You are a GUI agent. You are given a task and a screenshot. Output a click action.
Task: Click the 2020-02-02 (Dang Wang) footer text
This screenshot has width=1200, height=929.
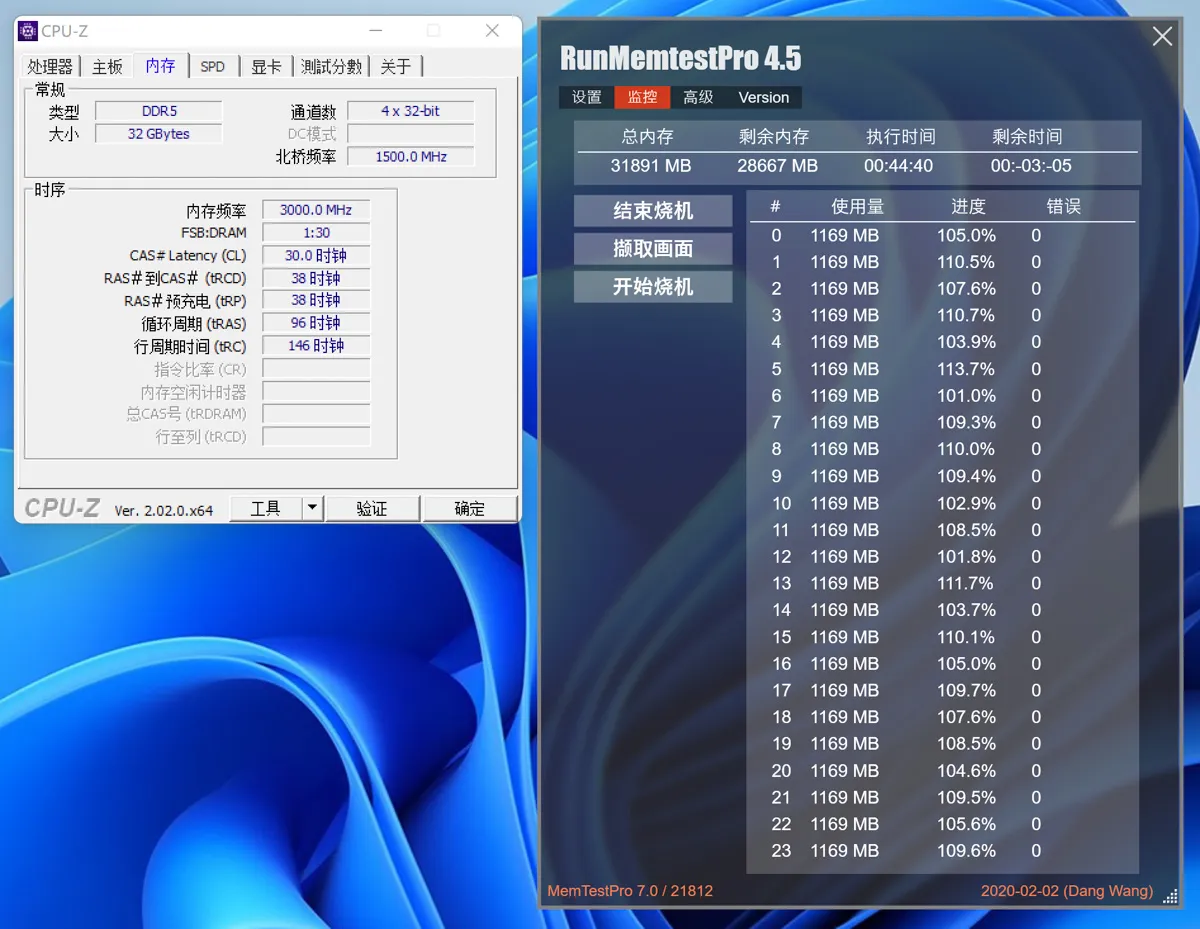(1067, 891)
